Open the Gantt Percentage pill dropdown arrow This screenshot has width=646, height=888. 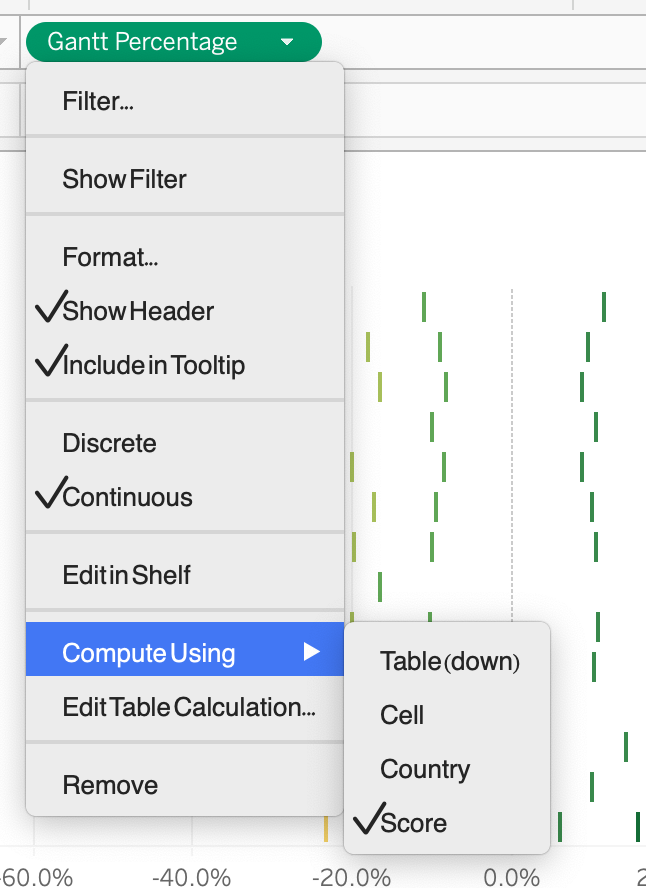point(287,42)
